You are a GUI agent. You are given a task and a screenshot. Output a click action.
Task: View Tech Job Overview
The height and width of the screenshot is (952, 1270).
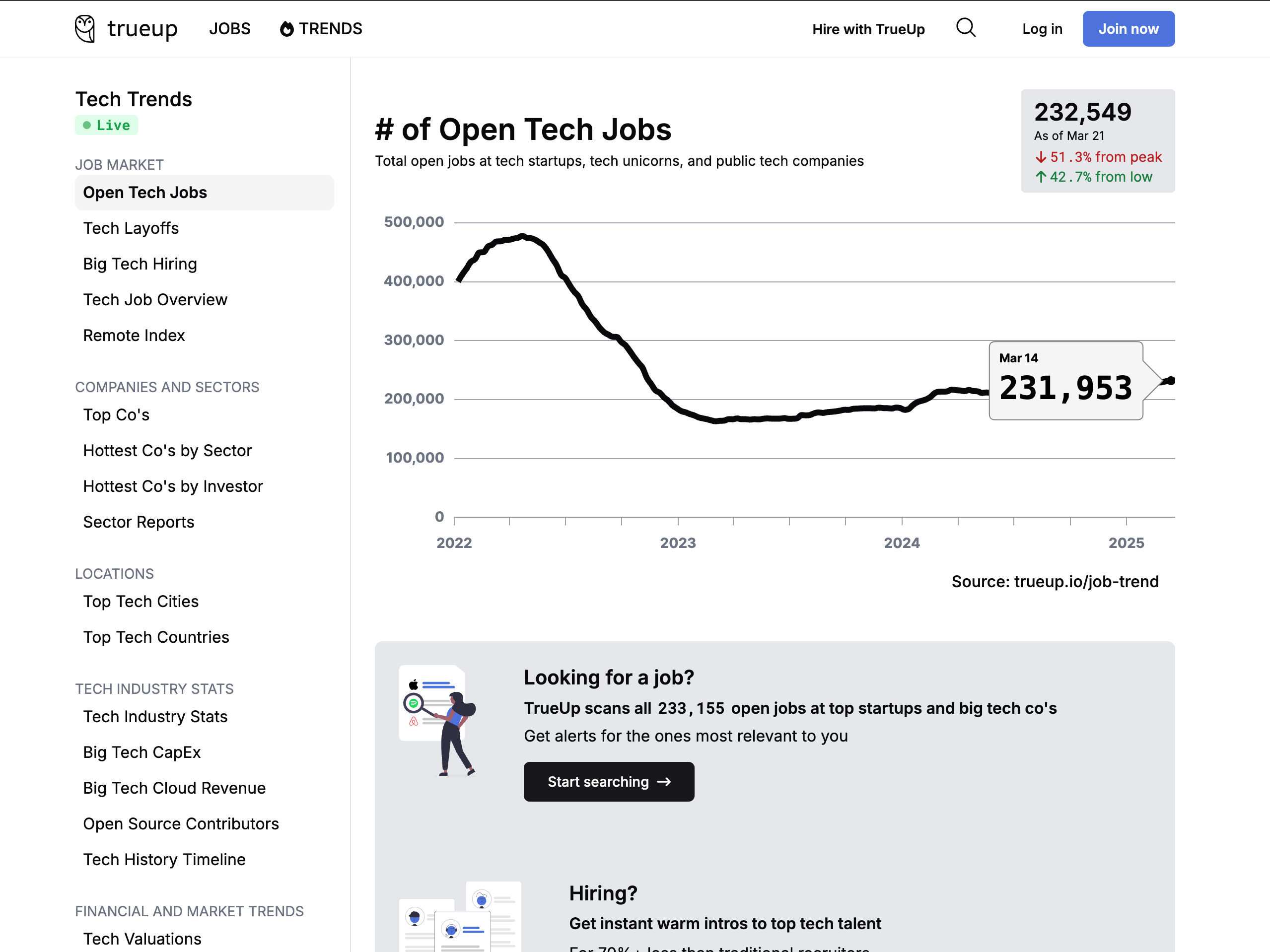point(155,299)
